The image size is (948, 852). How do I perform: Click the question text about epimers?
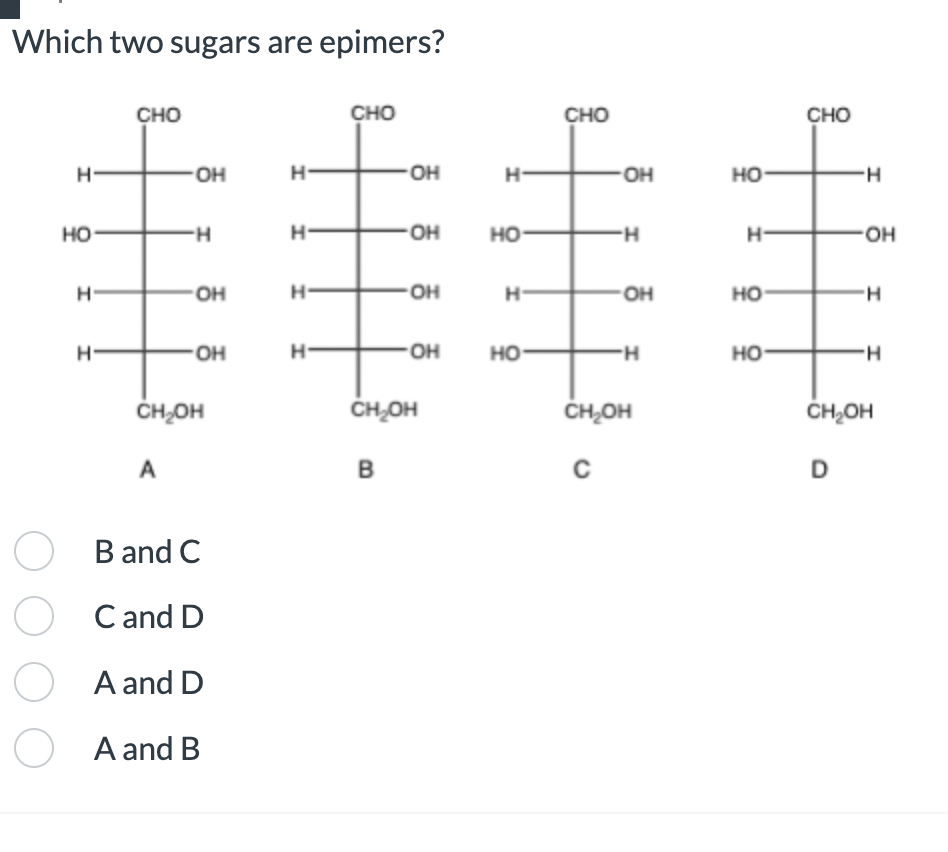(x=228, y=42)
